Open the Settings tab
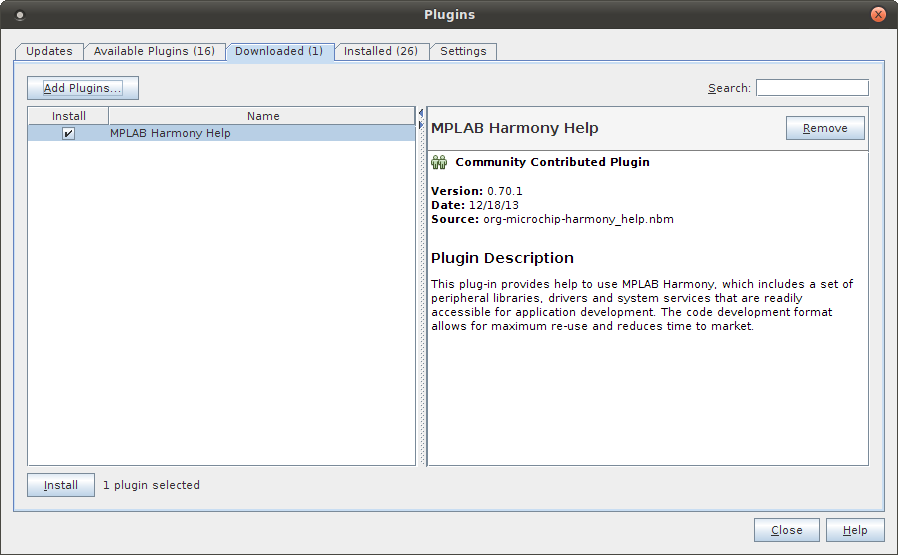Image resolution: width=898 pixels, height=555 pixels. click(x=463, y=51)
